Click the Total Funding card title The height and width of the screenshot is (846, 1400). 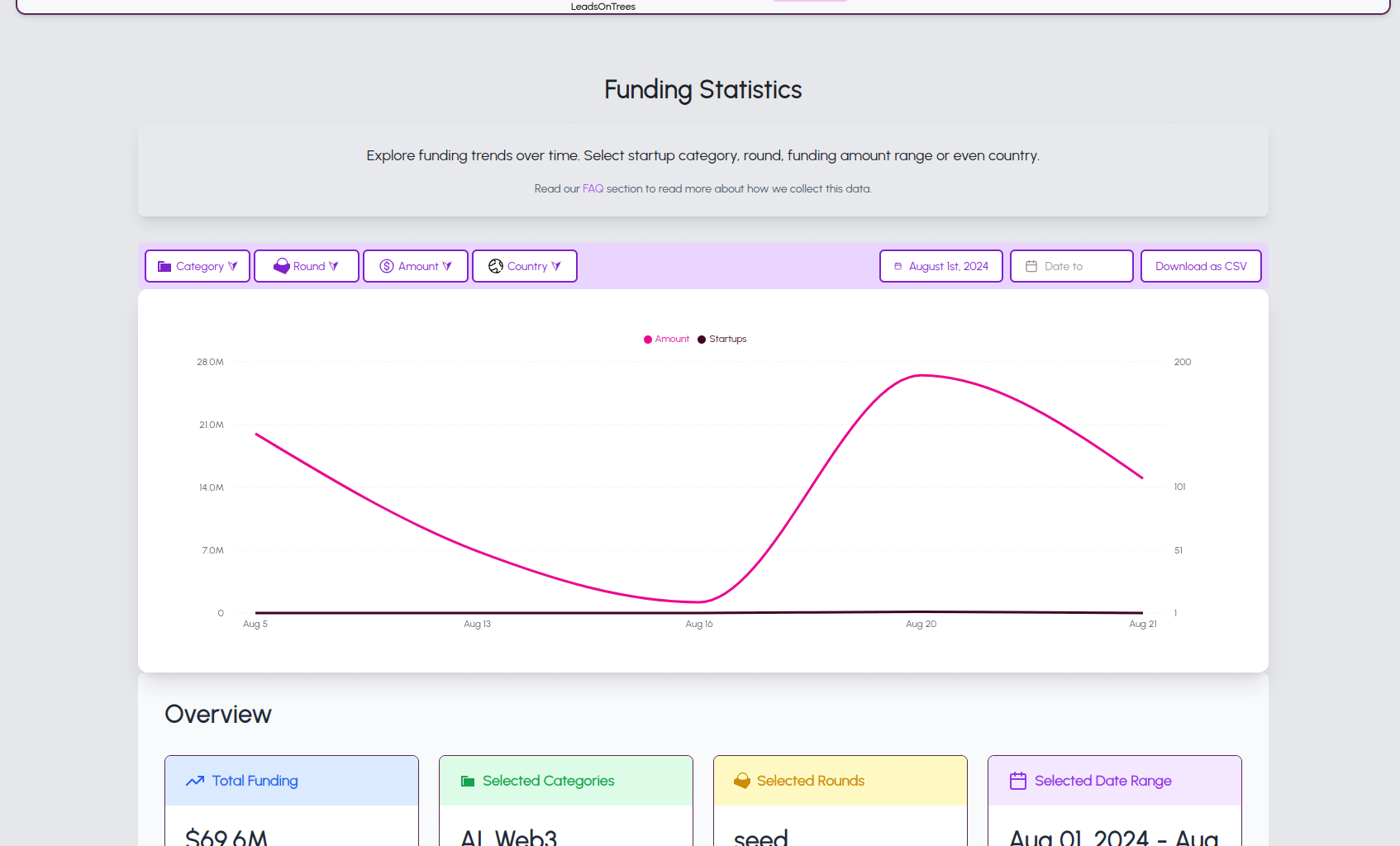pyautogui.click(x=255, y=781)
